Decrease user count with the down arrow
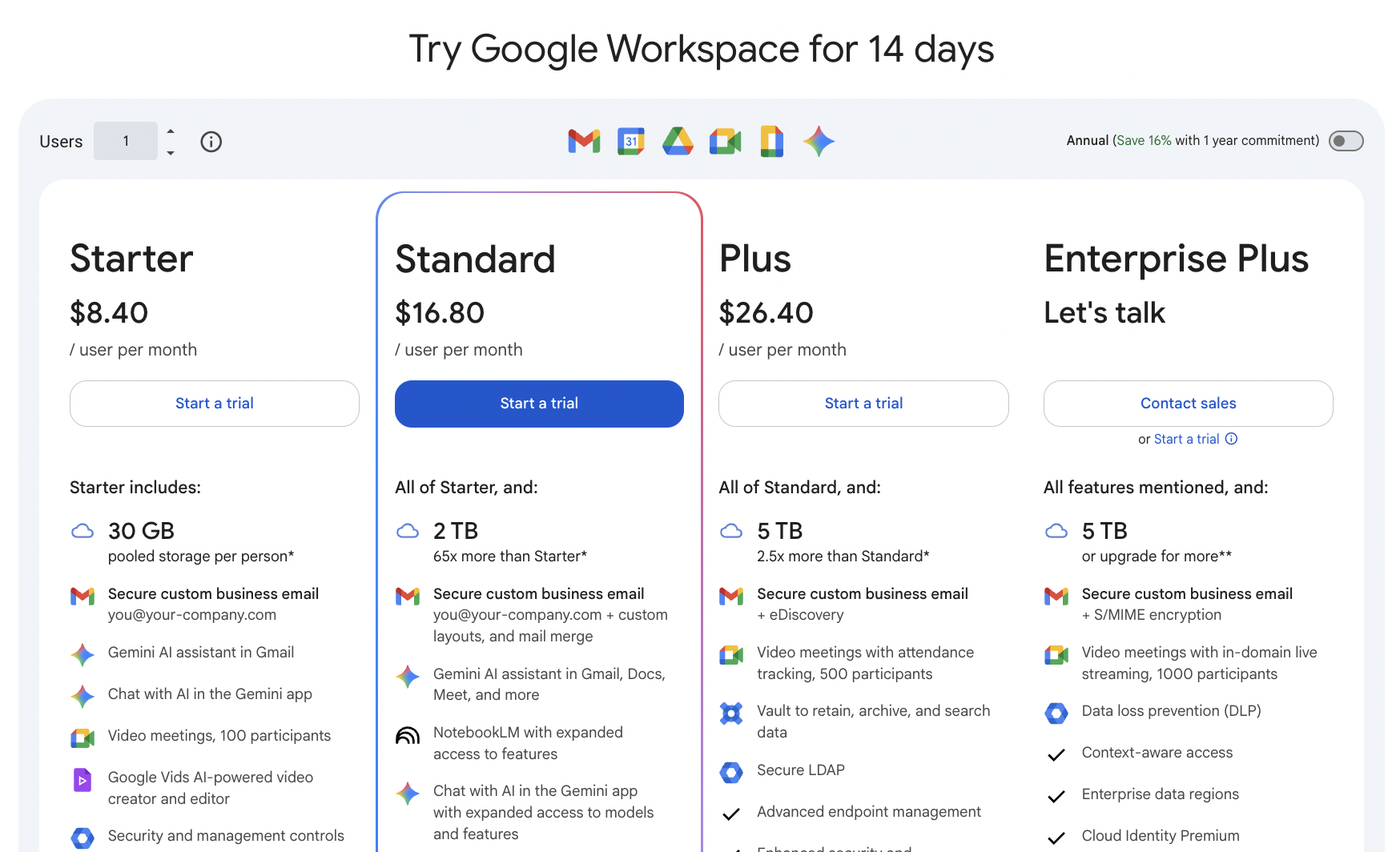 [x=170, y=151]
